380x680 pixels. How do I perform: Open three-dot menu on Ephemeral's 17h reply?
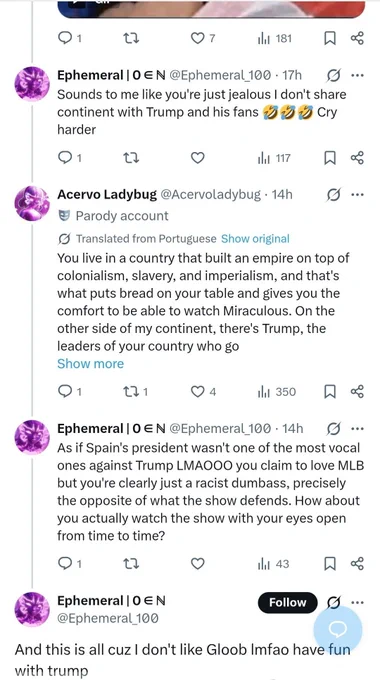pyautogui.click(x=357, y=75)
